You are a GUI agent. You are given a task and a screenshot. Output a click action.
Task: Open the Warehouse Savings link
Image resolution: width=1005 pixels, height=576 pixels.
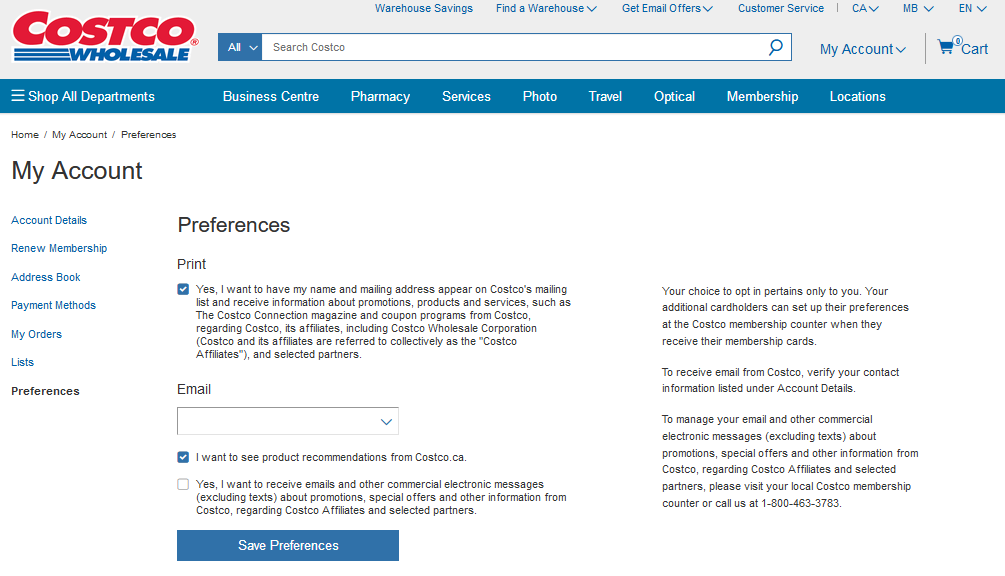(424, 8)
